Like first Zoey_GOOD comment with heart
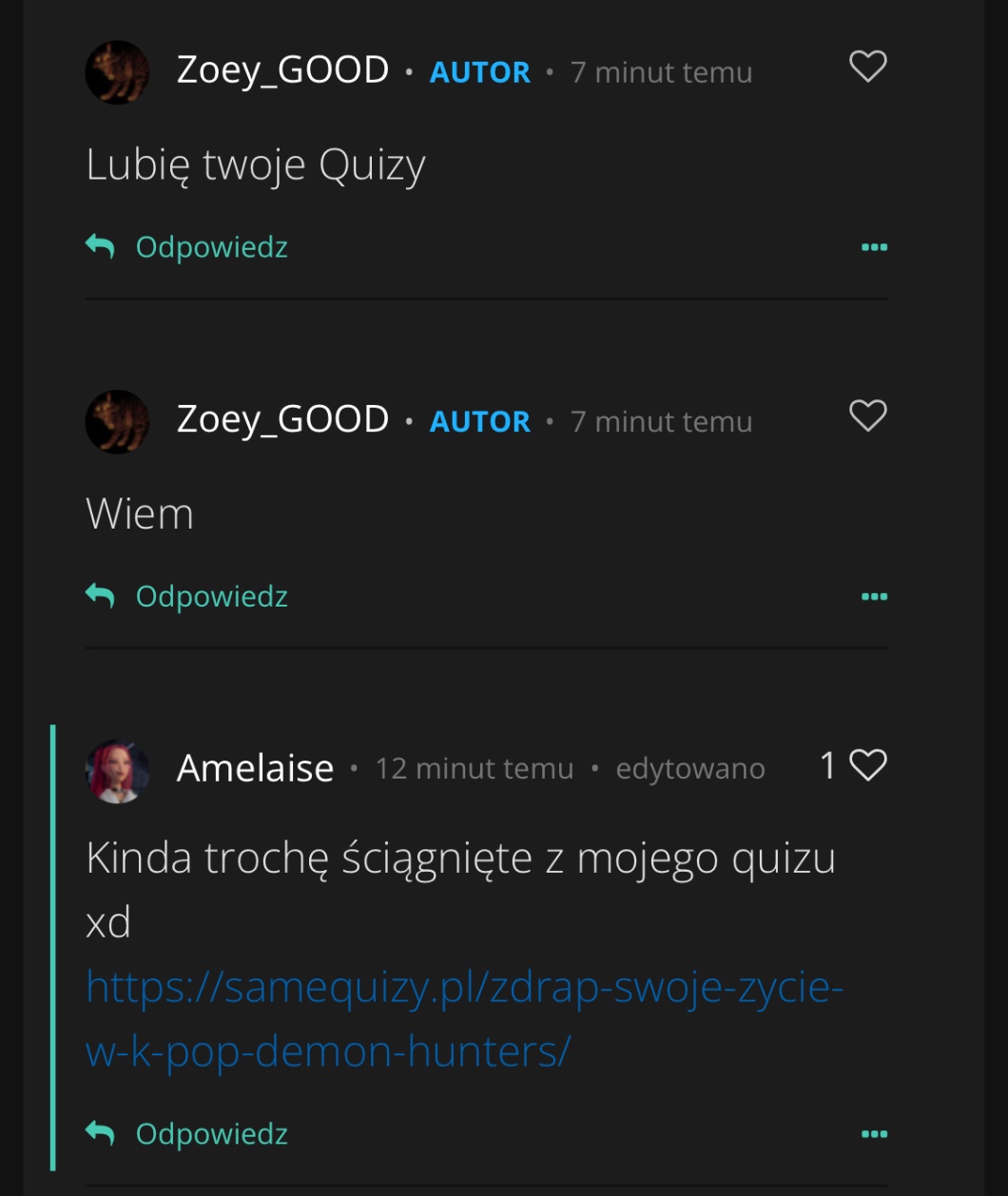Screen dimensions: 1008x1196 click(x=867, y=68)
